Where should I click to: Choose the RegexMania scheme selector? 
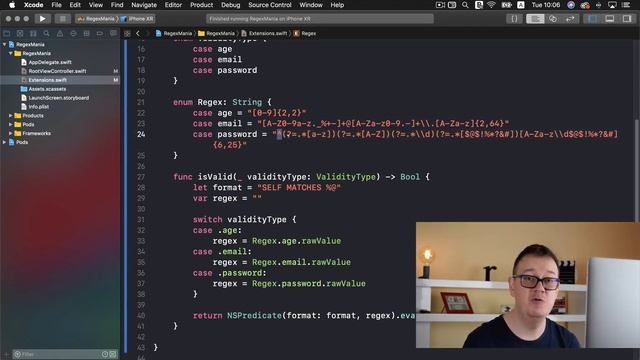(97, 19)
